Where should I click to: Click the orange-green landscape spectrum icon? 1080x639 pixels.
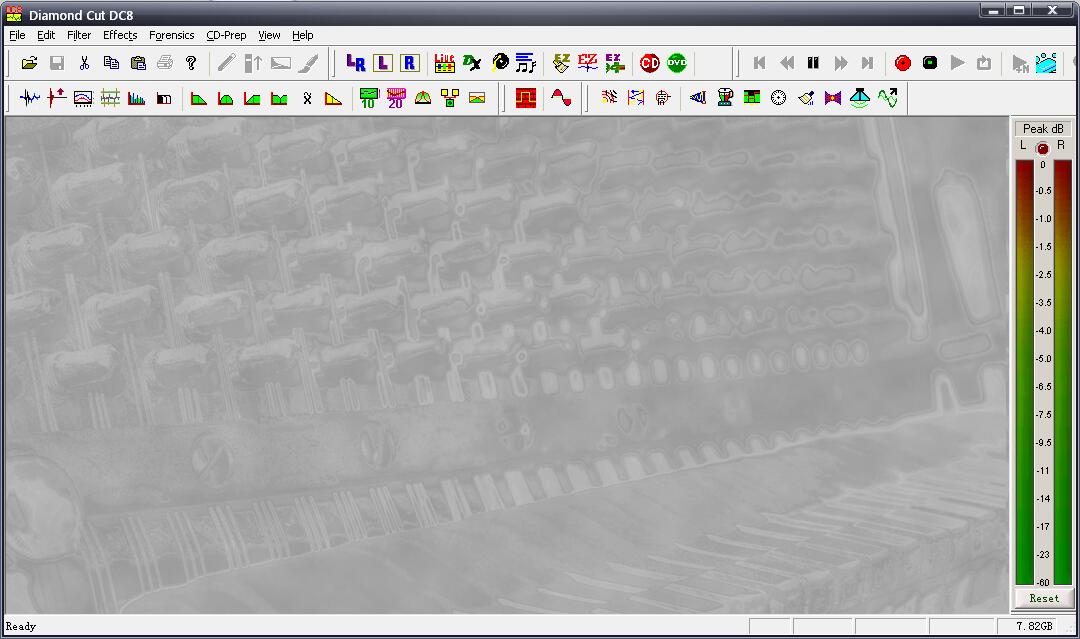(477, 98)
